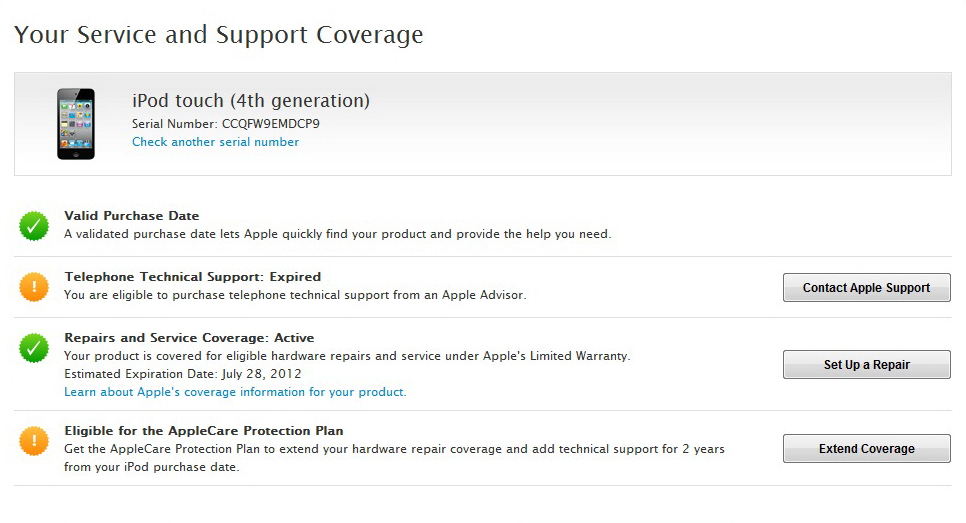The height and width of the screenshot is (523, 966).
Task: Click the orange warning icon beside Telephone Technical Support
Action: coord(34,287)
